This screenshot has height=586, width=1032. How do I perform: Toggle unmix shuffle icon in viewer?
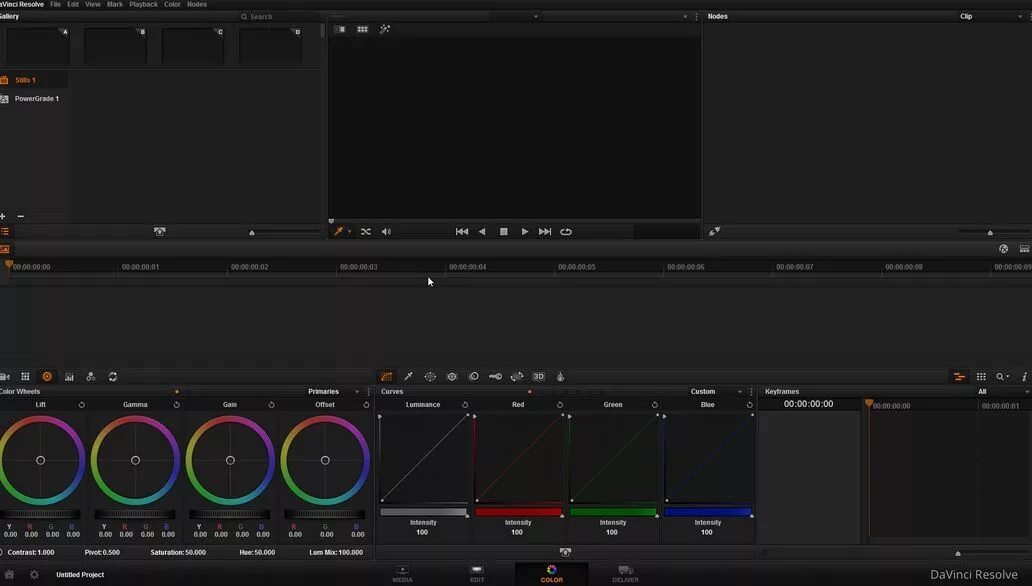tap(366, 232)
